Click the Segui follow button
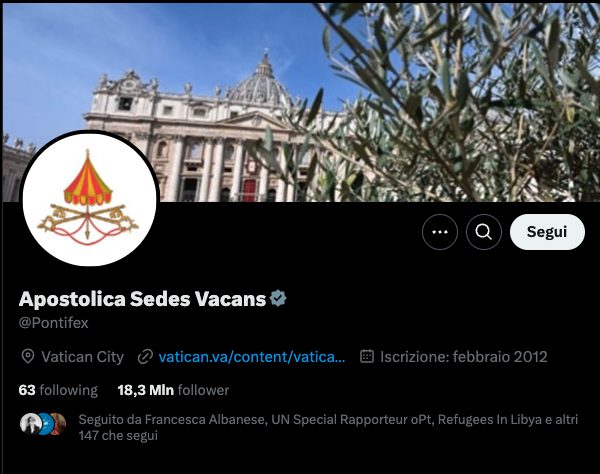Viewport: 600px width, 474px height. click(547, 232)
